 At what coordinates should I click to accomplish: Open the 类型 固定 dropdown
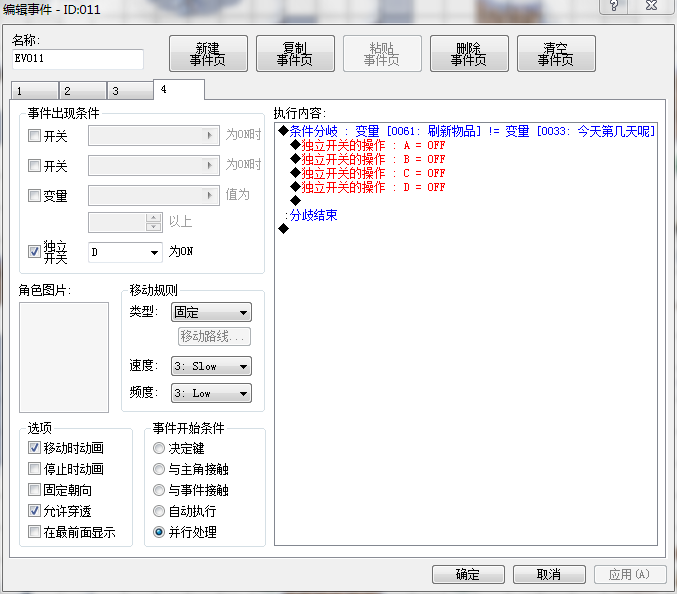pos(212,312)
